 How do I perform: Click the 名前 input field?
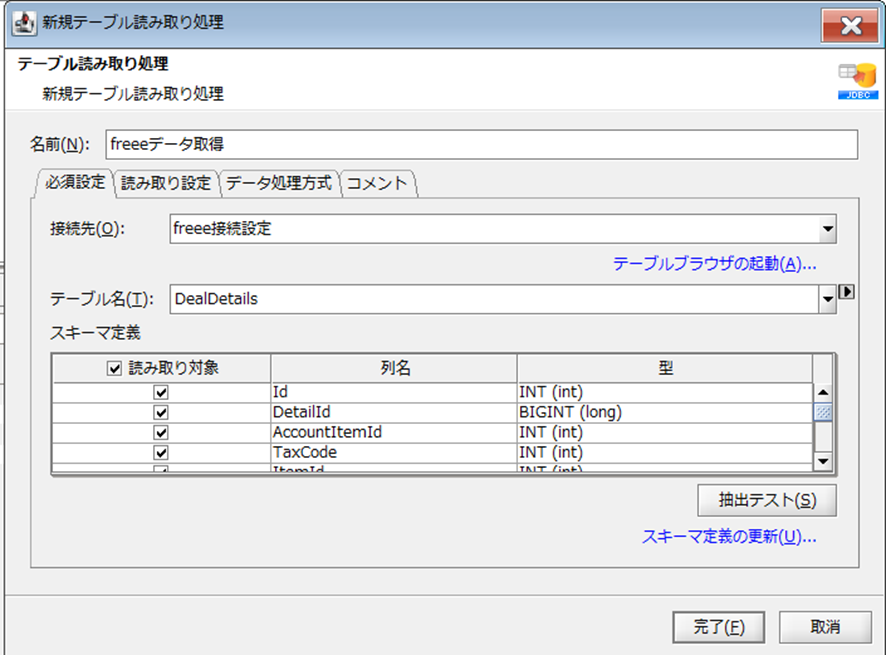click(481, 145)
